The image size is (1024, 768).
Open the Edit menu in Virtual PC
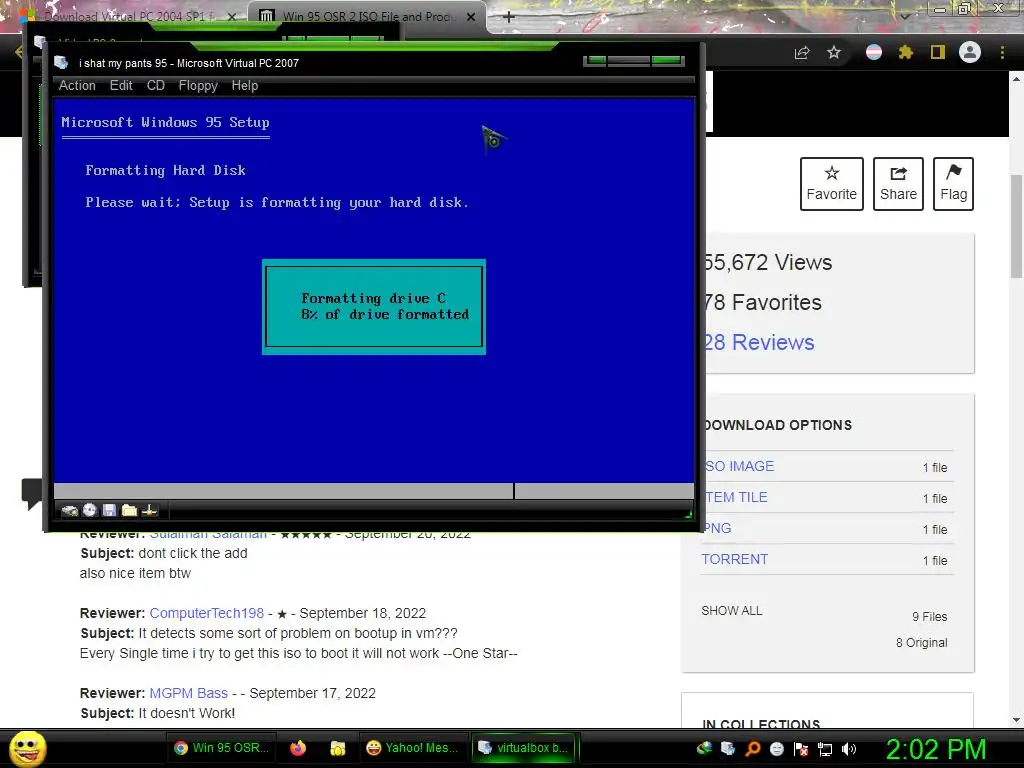(121, 86)
